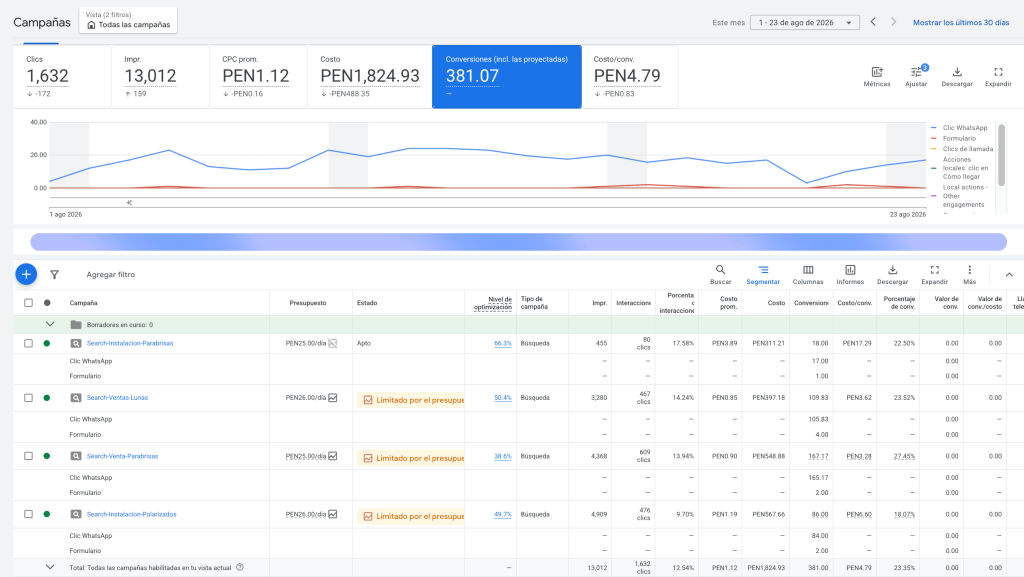Open Search-Instalacion-Parabrisas campaign link
This screenshot has width=1024, height=577.
tap(130, 343)
